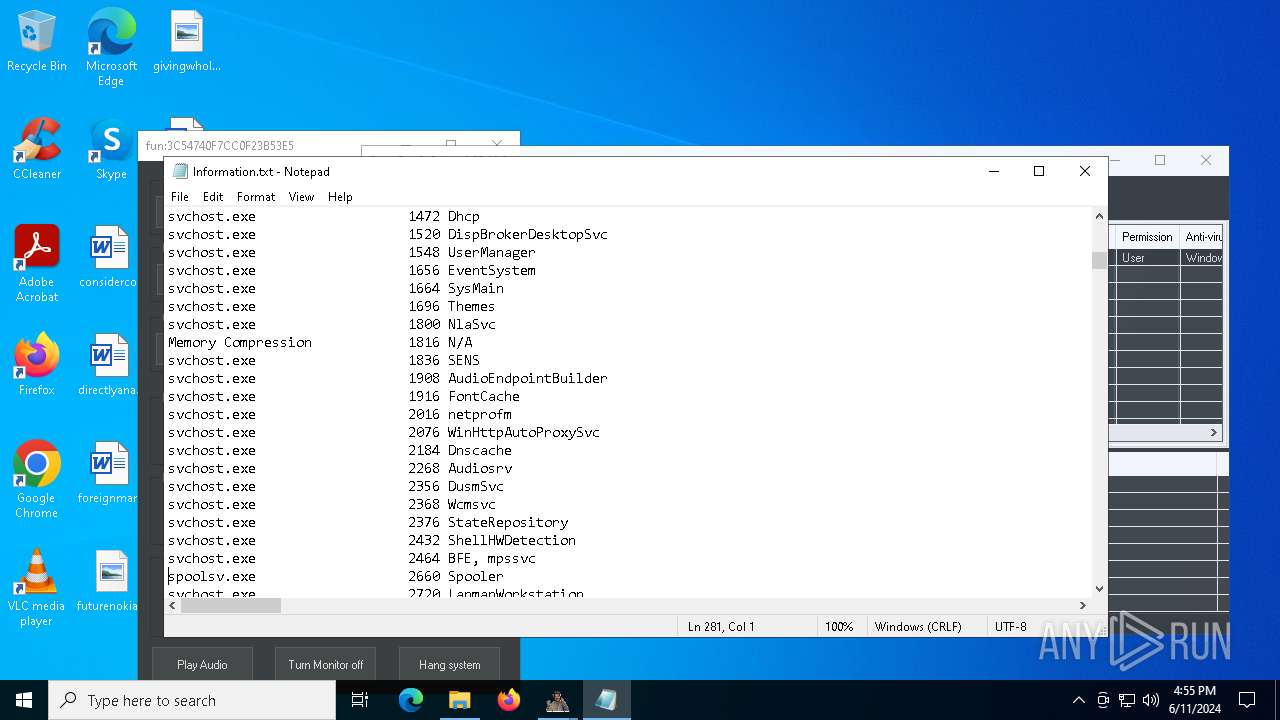Screen dimensions: 1280x720
Task: Open Skype desktop shortcut
Action: coord(111,149)
